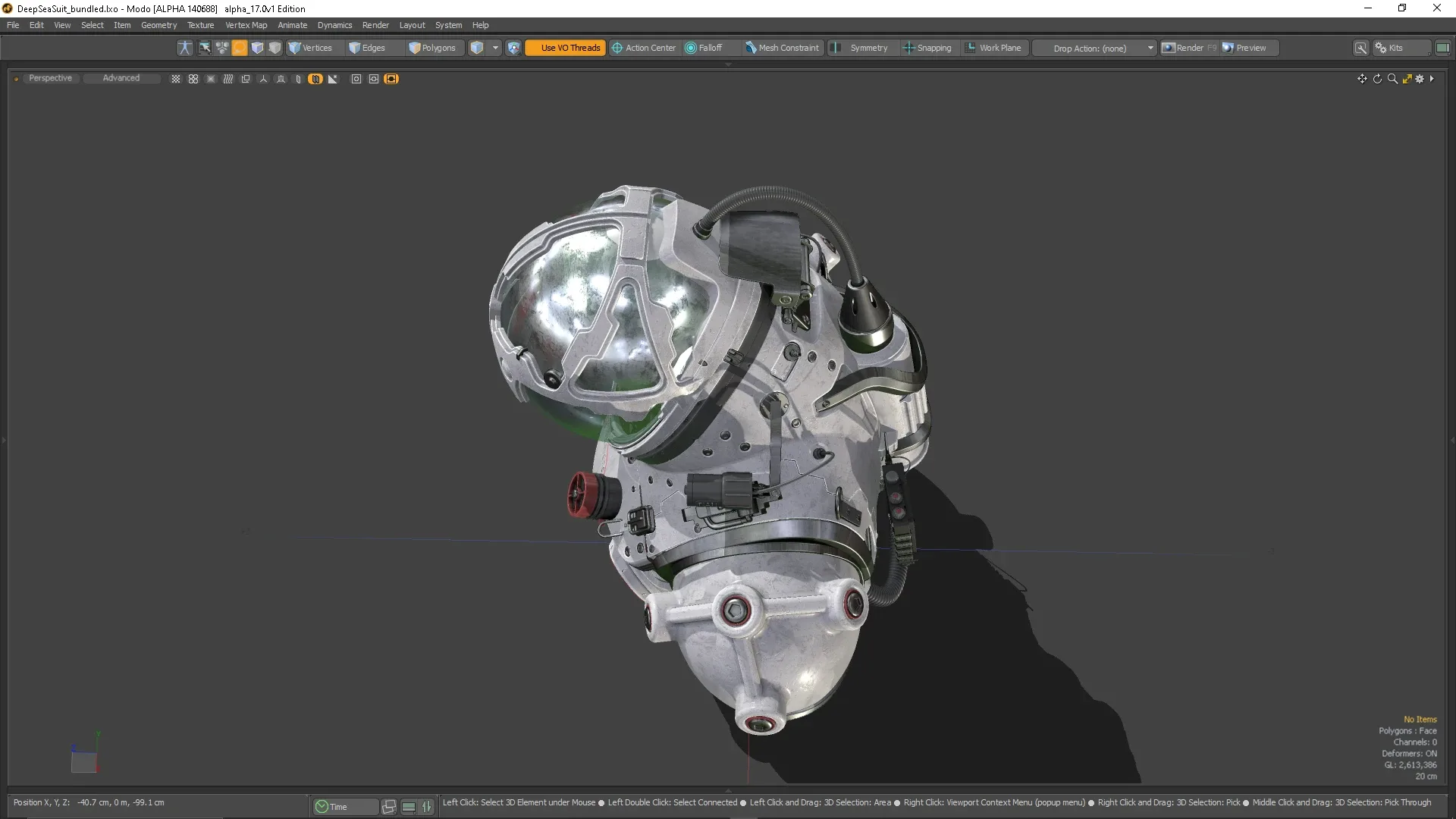Click the green layout panel toggle icon
Image resolution: width=1456 pixels, height=819 pixels.
tap(1442, 48)
